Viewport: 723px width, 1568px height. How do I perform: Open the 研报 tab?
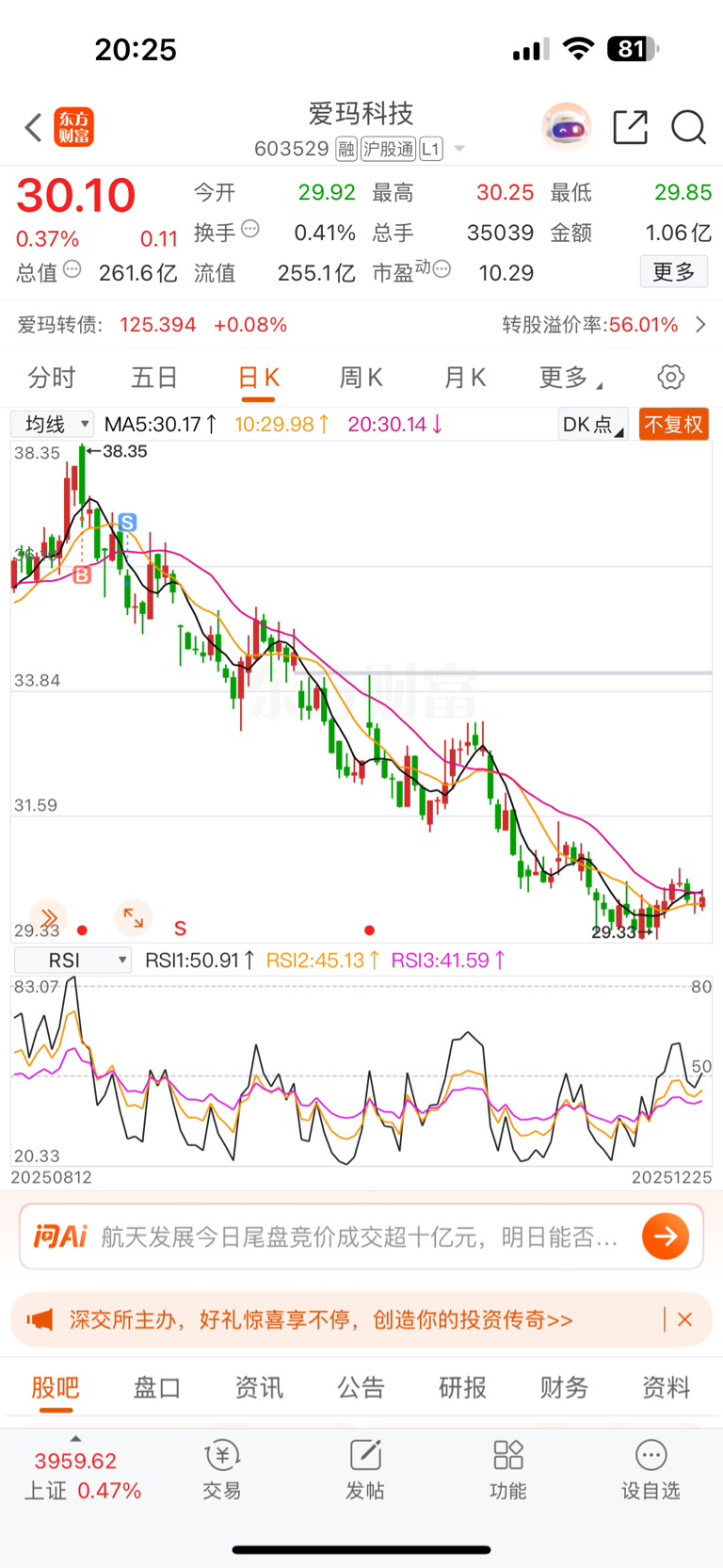pos(462,1387)
